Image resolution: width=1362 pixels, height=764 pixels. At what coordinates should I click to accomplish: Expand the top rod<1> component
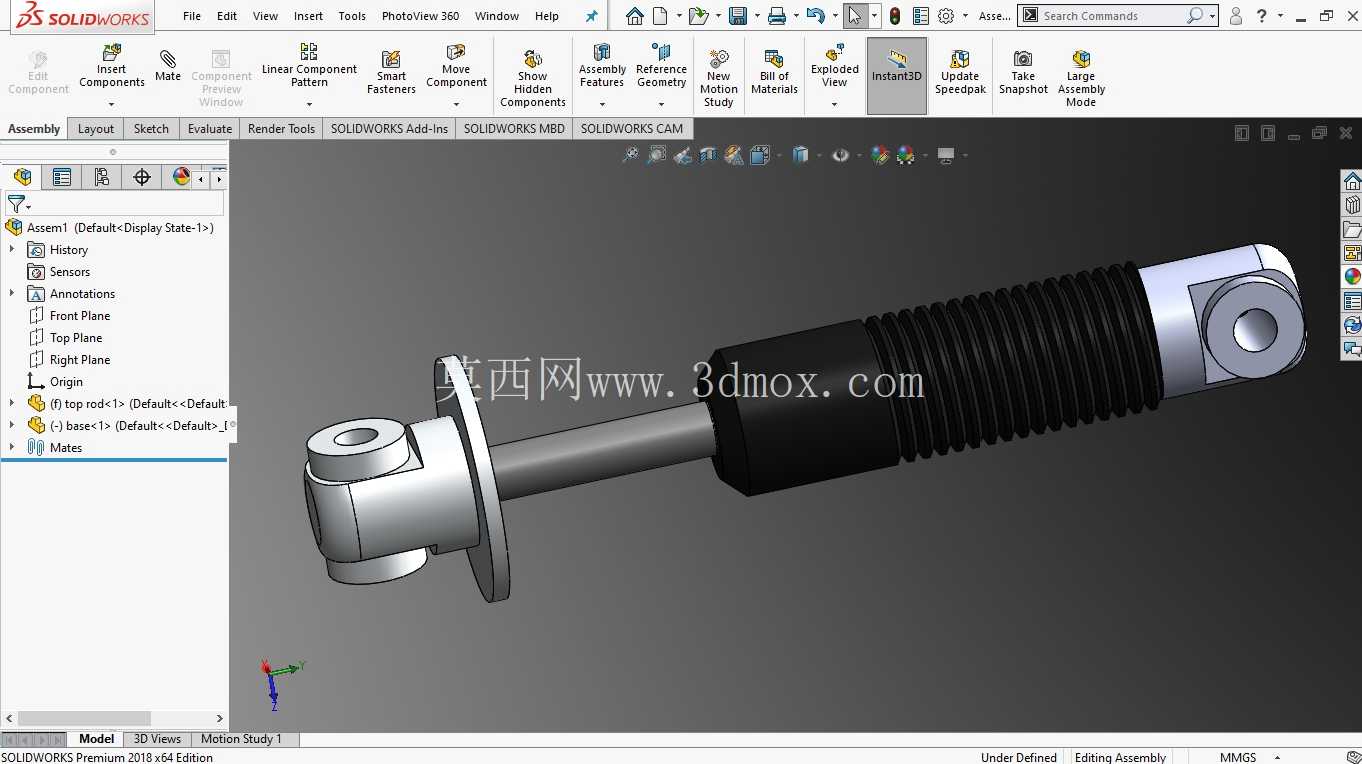(12, 404)
